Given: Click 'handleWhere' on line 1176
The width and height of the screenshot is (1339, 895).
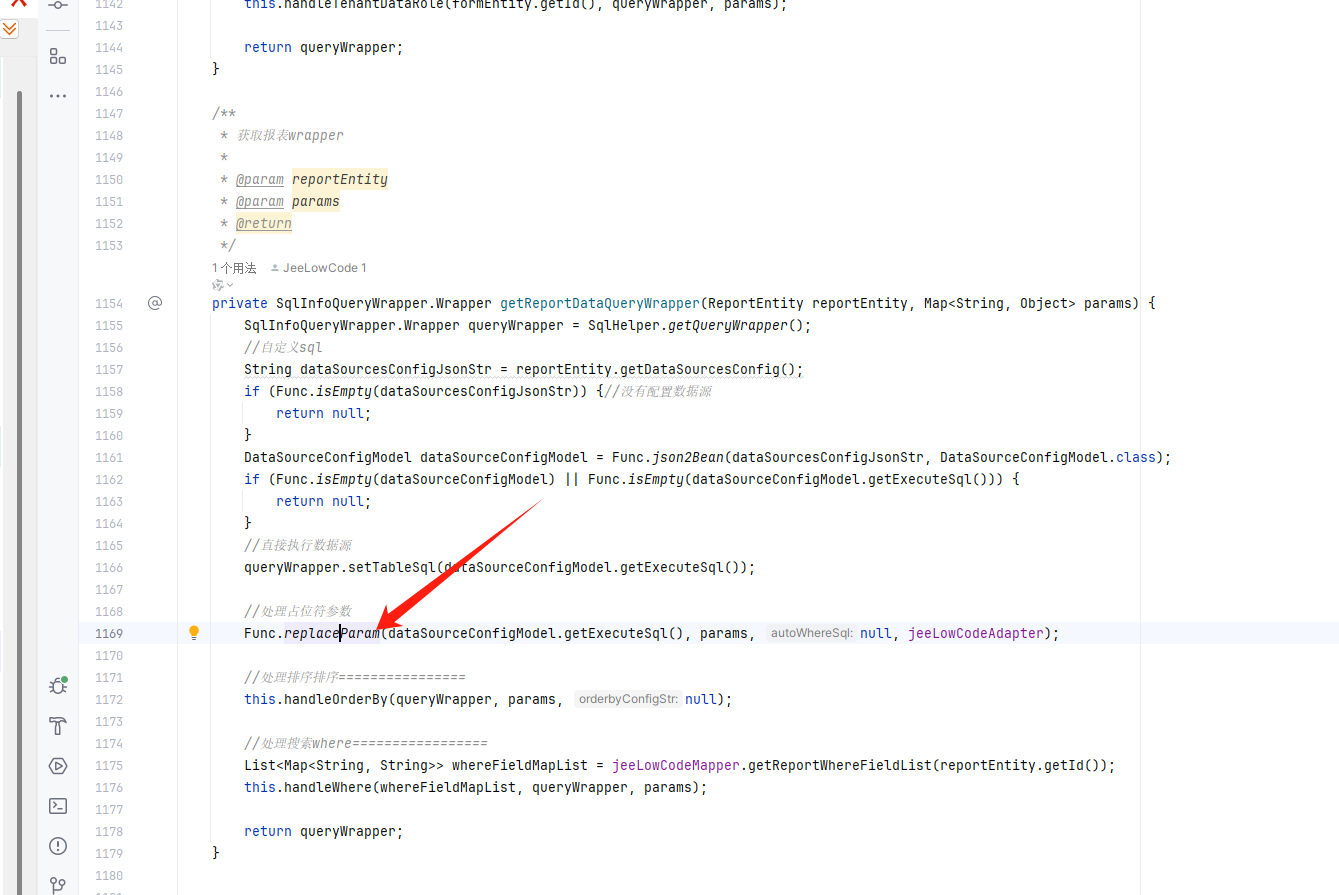Looking at the screenshot, I should pos(328,787).
